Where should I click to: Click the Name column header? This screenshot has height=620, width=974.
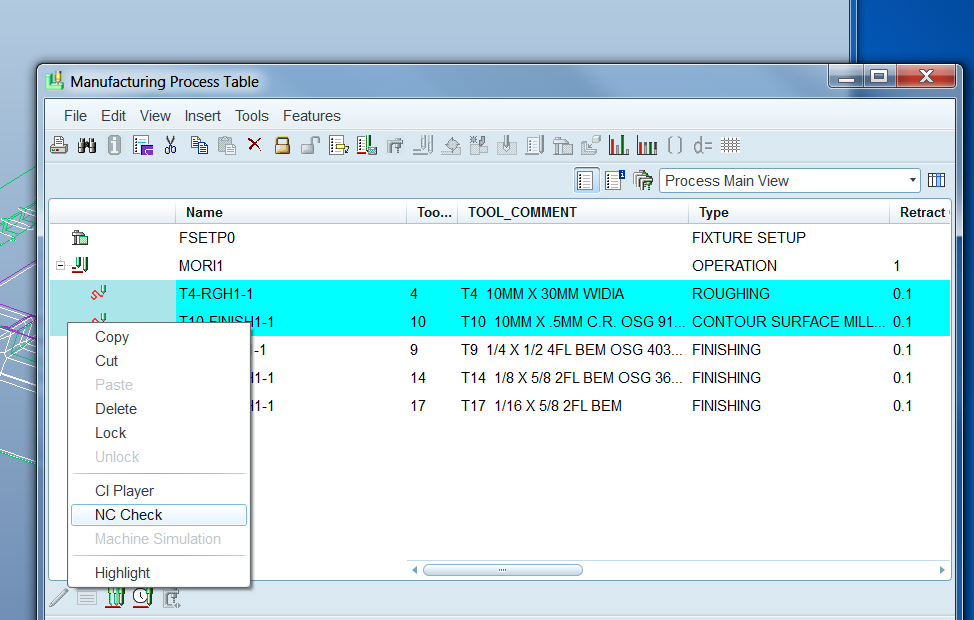291,212
